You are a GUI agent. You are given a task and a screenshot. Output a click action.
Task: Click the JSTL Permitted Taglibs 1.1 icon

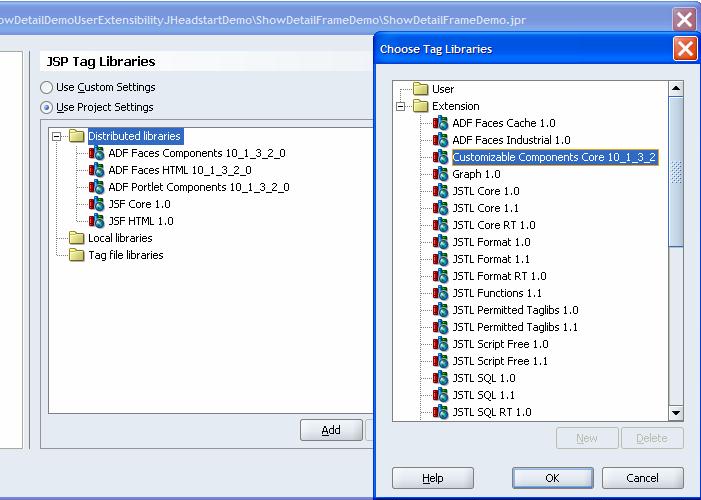440,327
